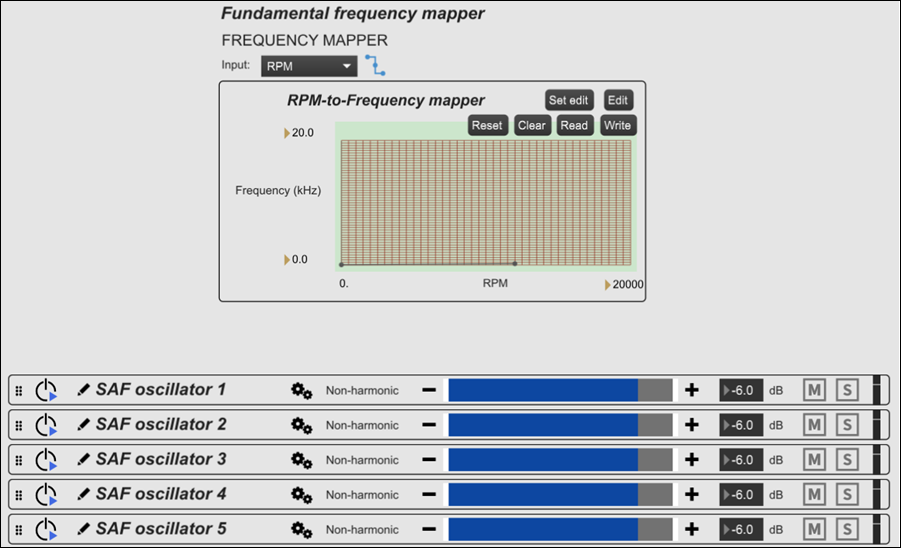901x548 pixels.
Task: Mute SAF oscillator 4 with M button
Action: tap(814, 495)
